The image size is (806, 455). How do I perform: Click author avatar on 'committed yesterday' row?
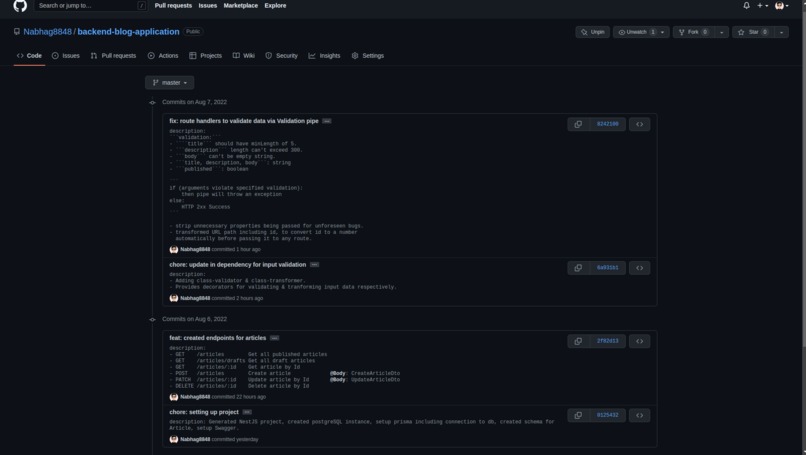pyautogui.click(x=174, y=440)
